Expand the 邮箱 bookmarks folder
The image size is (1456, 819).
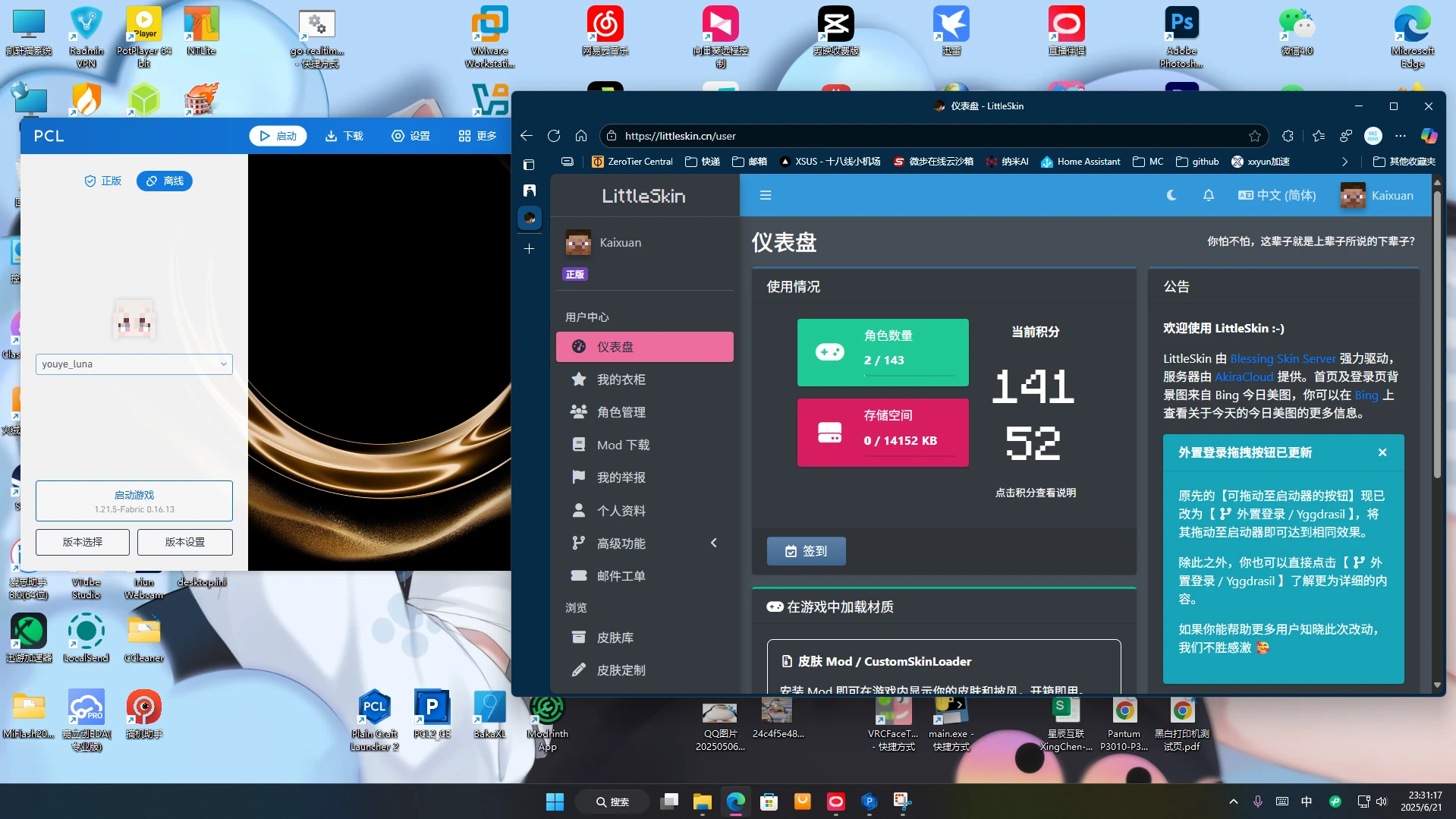pos(750,161)
